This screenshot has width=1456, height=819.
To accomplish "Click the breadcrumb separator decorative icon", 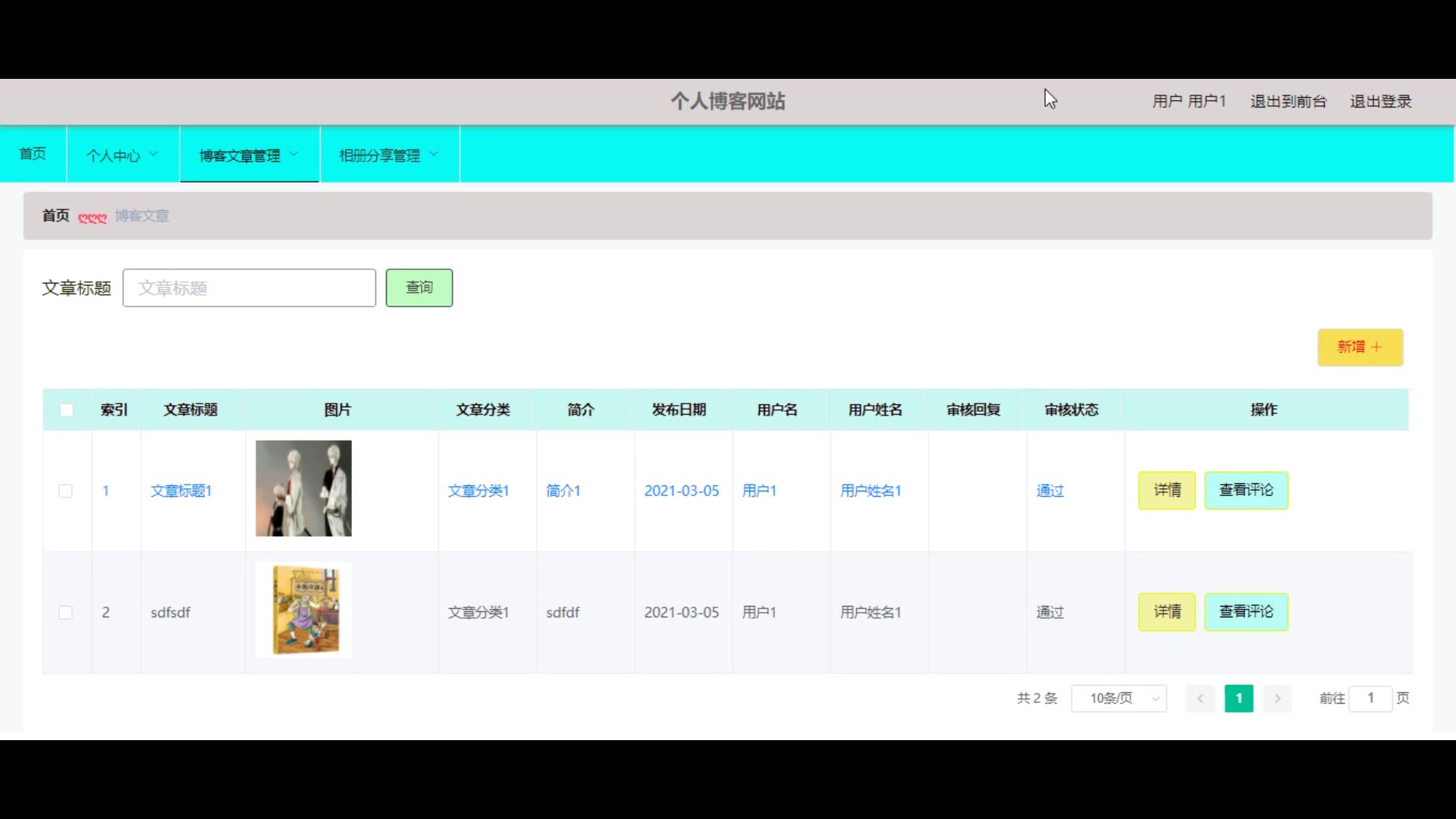I will click(x=93, y=218).
